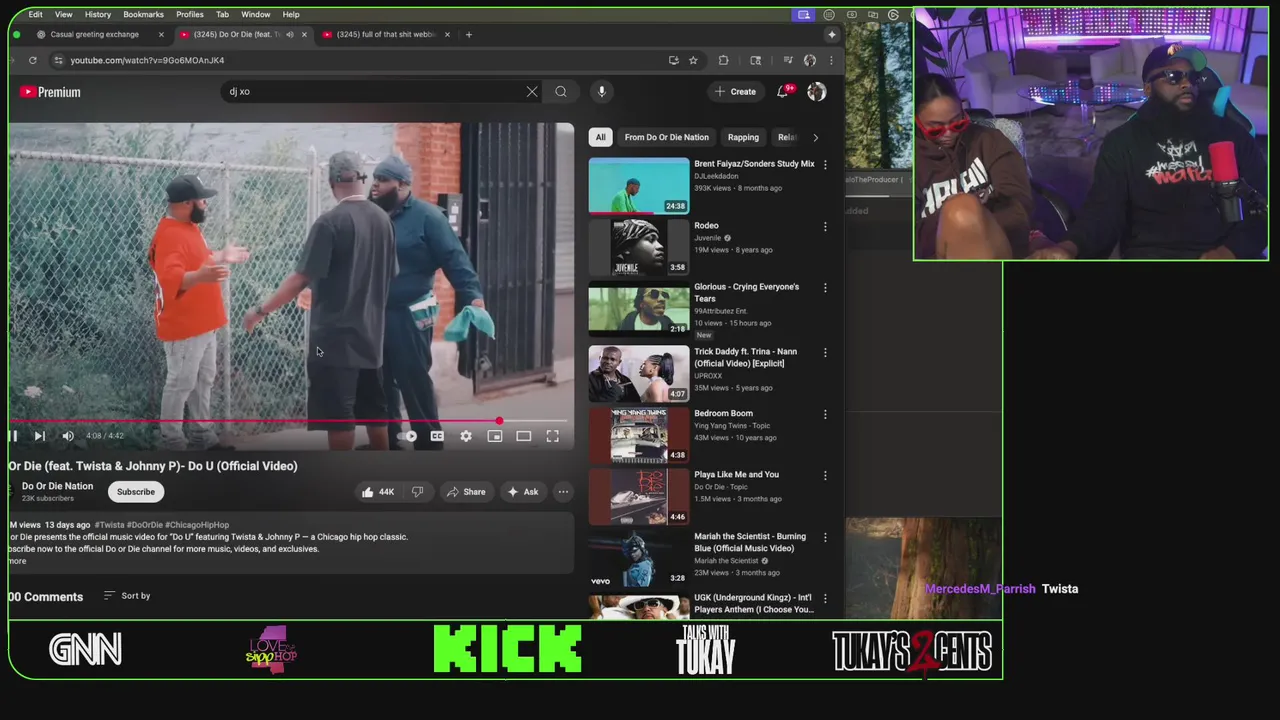Toggle closed captions CC button

coord(437,436)
